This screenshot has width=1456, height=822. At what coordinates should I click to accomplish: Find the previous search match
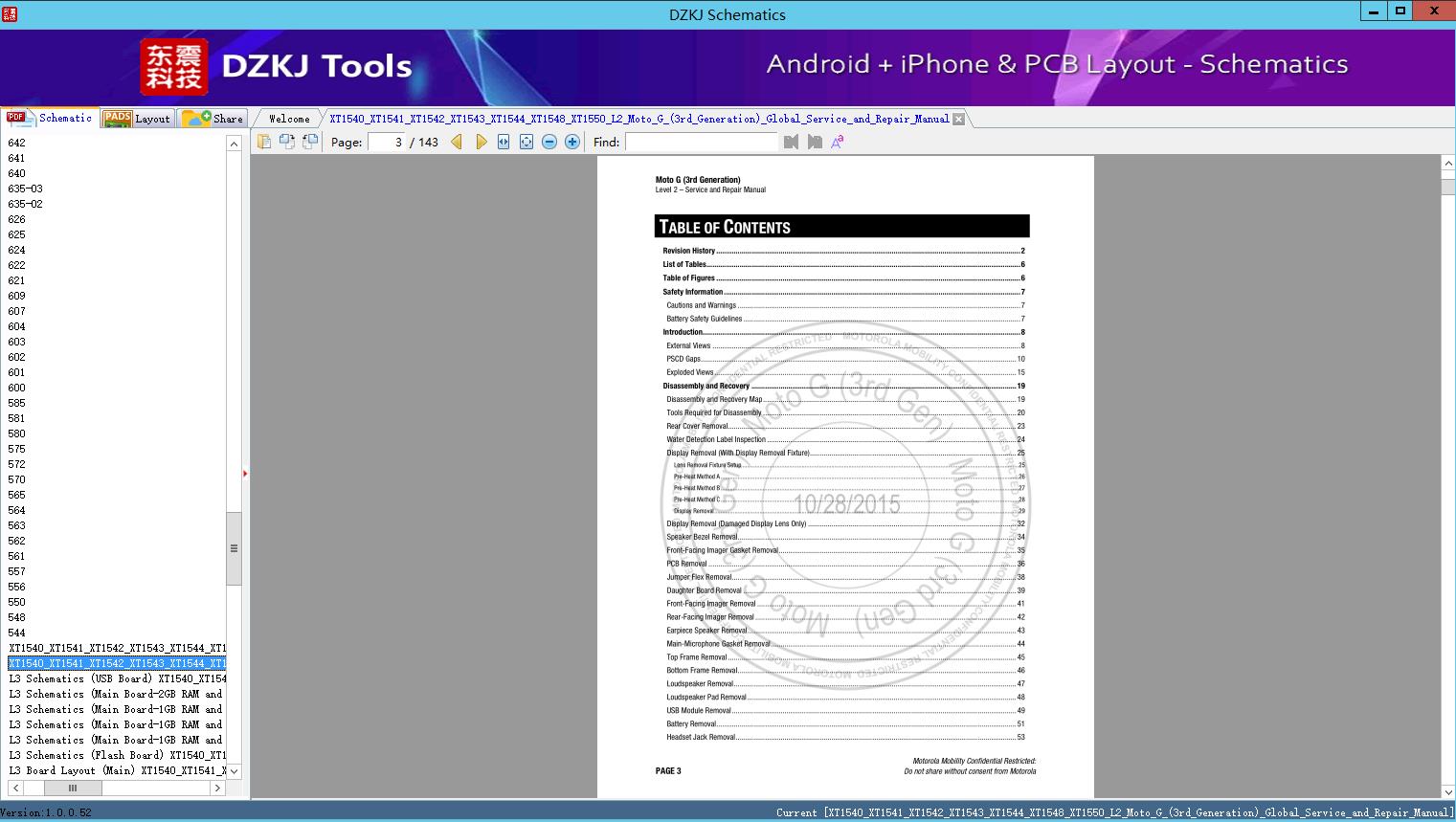pyautogui.click(x=791, y=142)
